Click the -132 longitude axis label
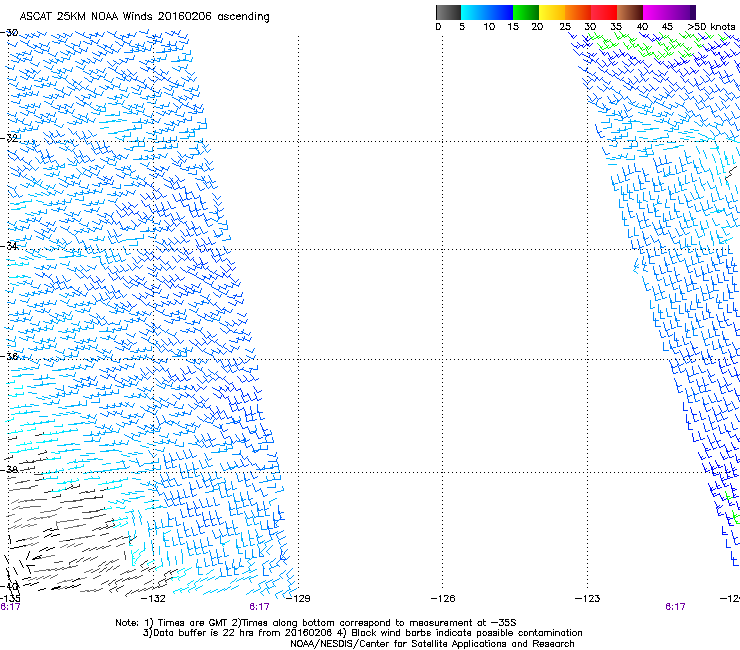740x650 pixels. 153,599
